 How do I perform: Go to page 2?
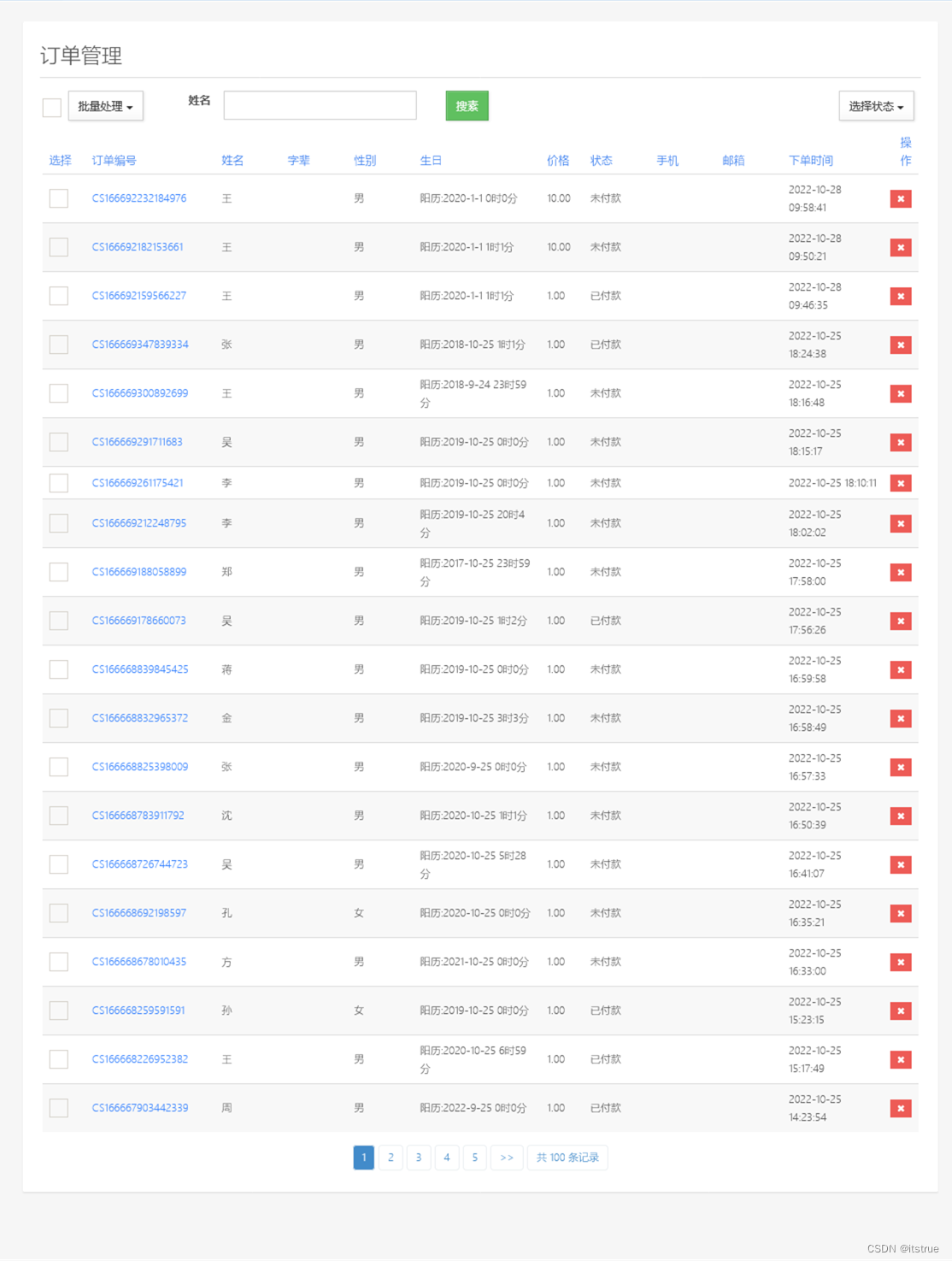(x=391, y=1158)
